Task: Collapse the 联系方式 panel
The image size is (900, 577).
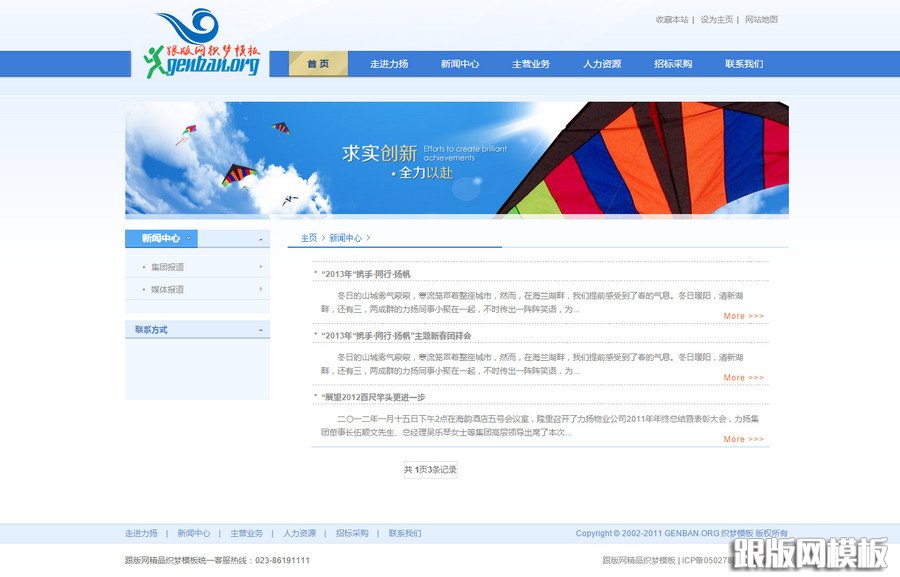Action: 260,329
